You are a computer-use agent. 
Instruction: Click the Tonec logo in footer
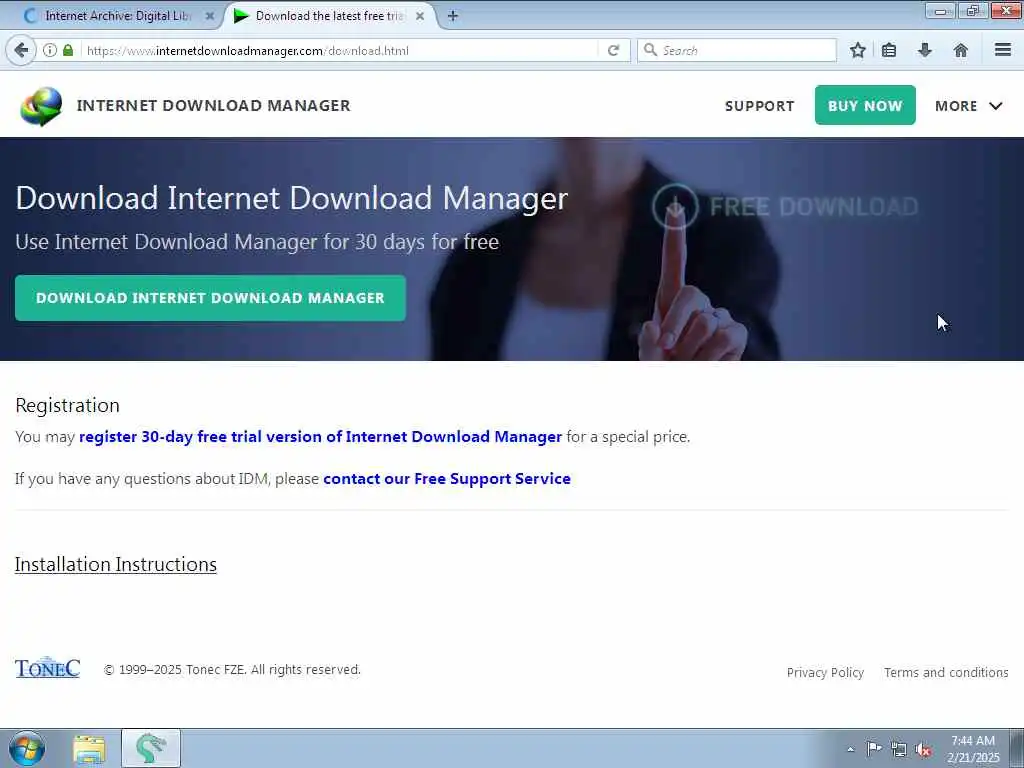pyautogui.click(x=48, y=667)
